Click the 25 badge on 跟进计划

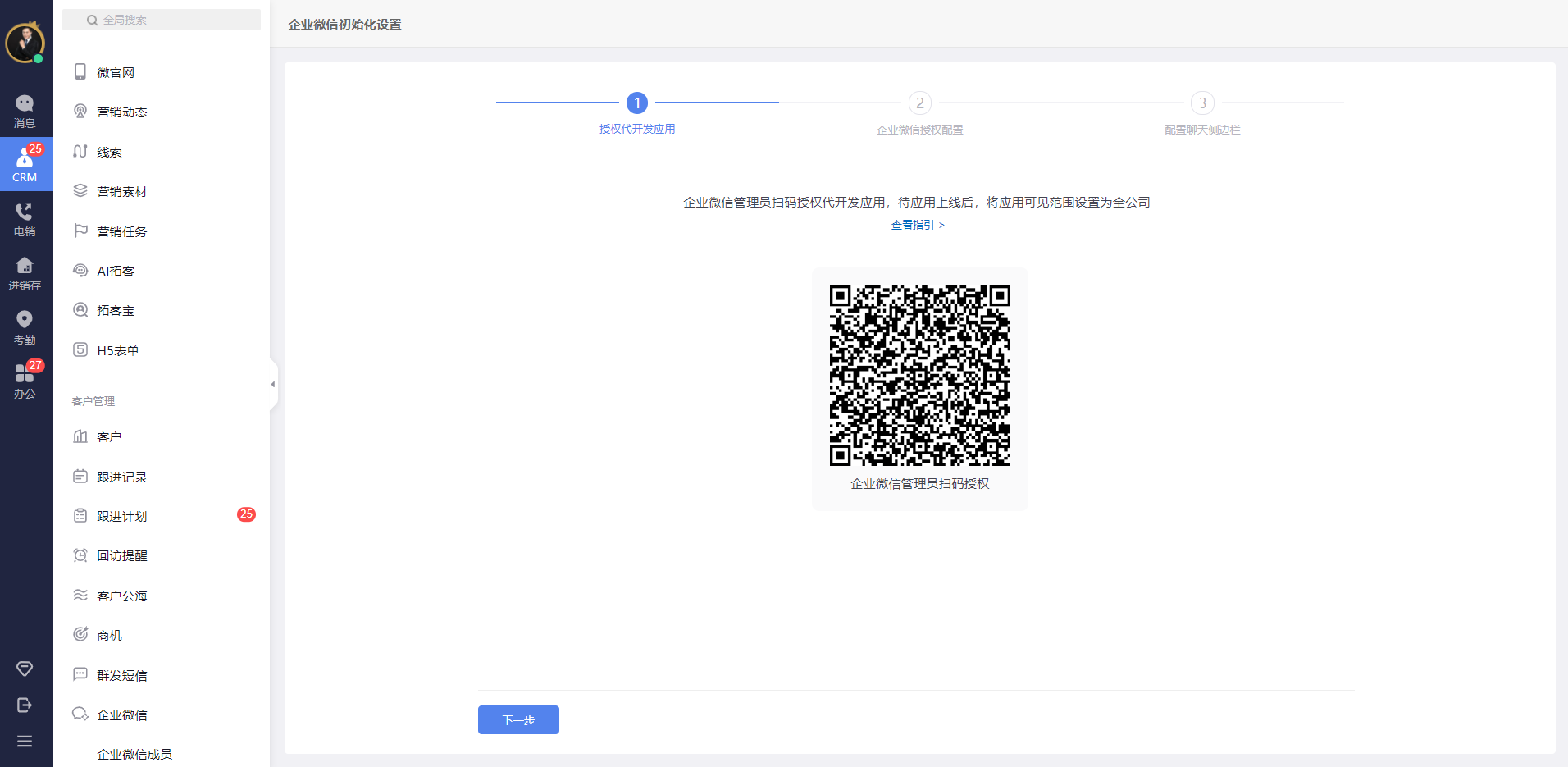(246, 514)
